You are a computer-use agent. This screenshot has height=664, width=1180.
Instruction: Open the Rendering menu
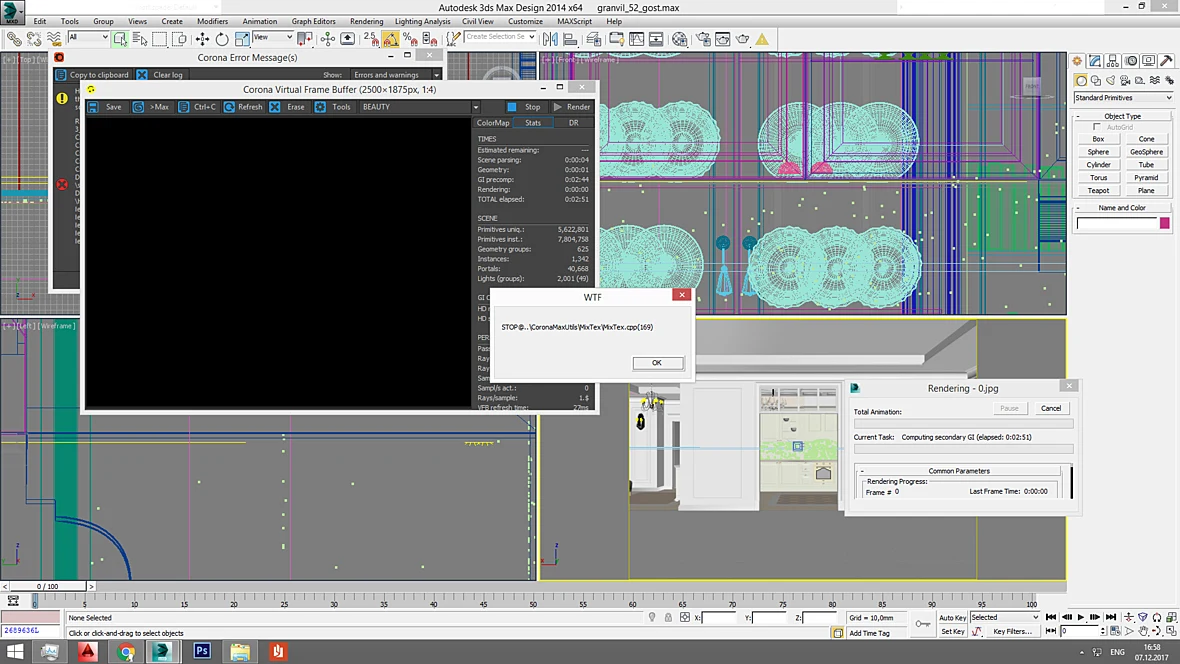coord(366,21)
